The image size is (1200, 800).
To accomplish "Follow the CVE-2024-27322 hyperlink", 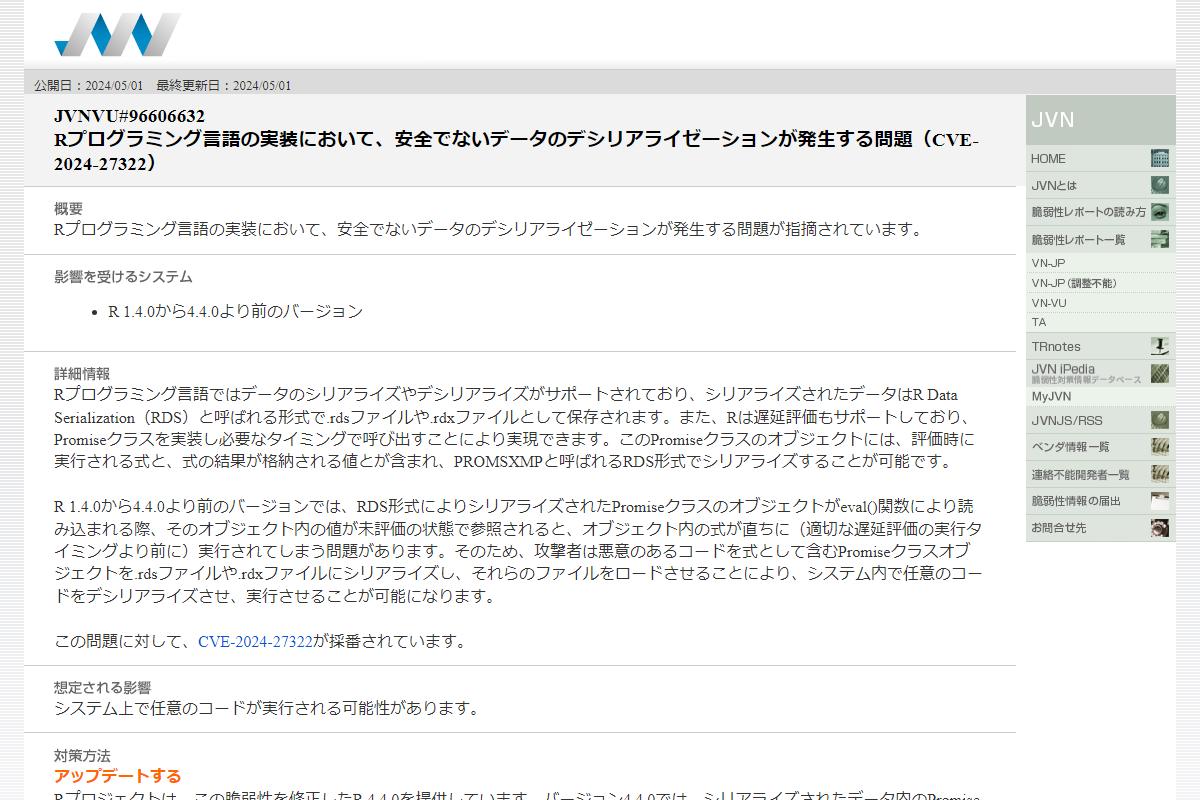I will (255, 641).
